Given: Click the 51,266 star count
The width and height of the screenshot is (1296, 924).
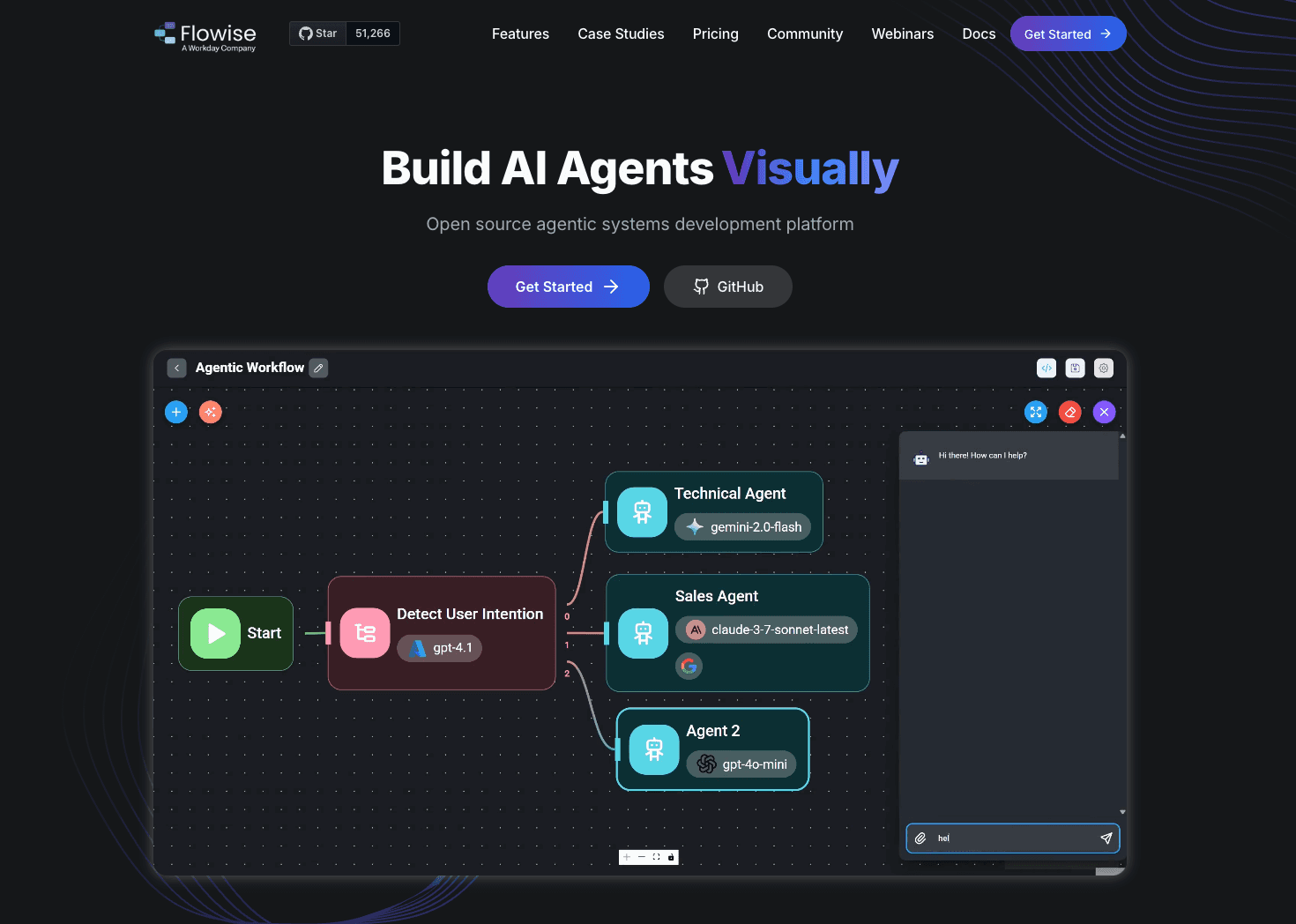Looking at the screenshot, I should point(373,34).
